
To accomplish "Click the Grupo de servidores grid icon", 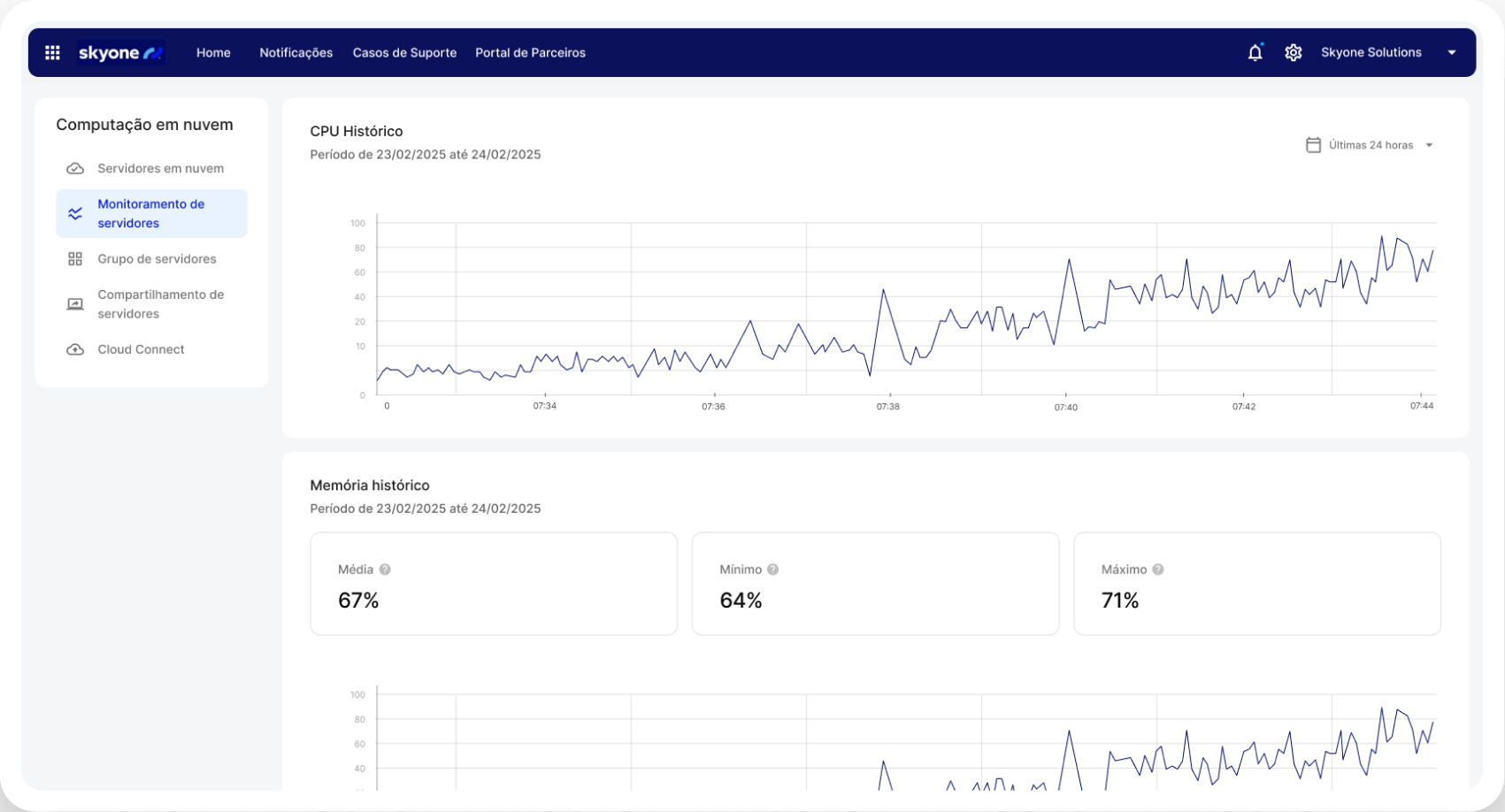I will [75, 259].
